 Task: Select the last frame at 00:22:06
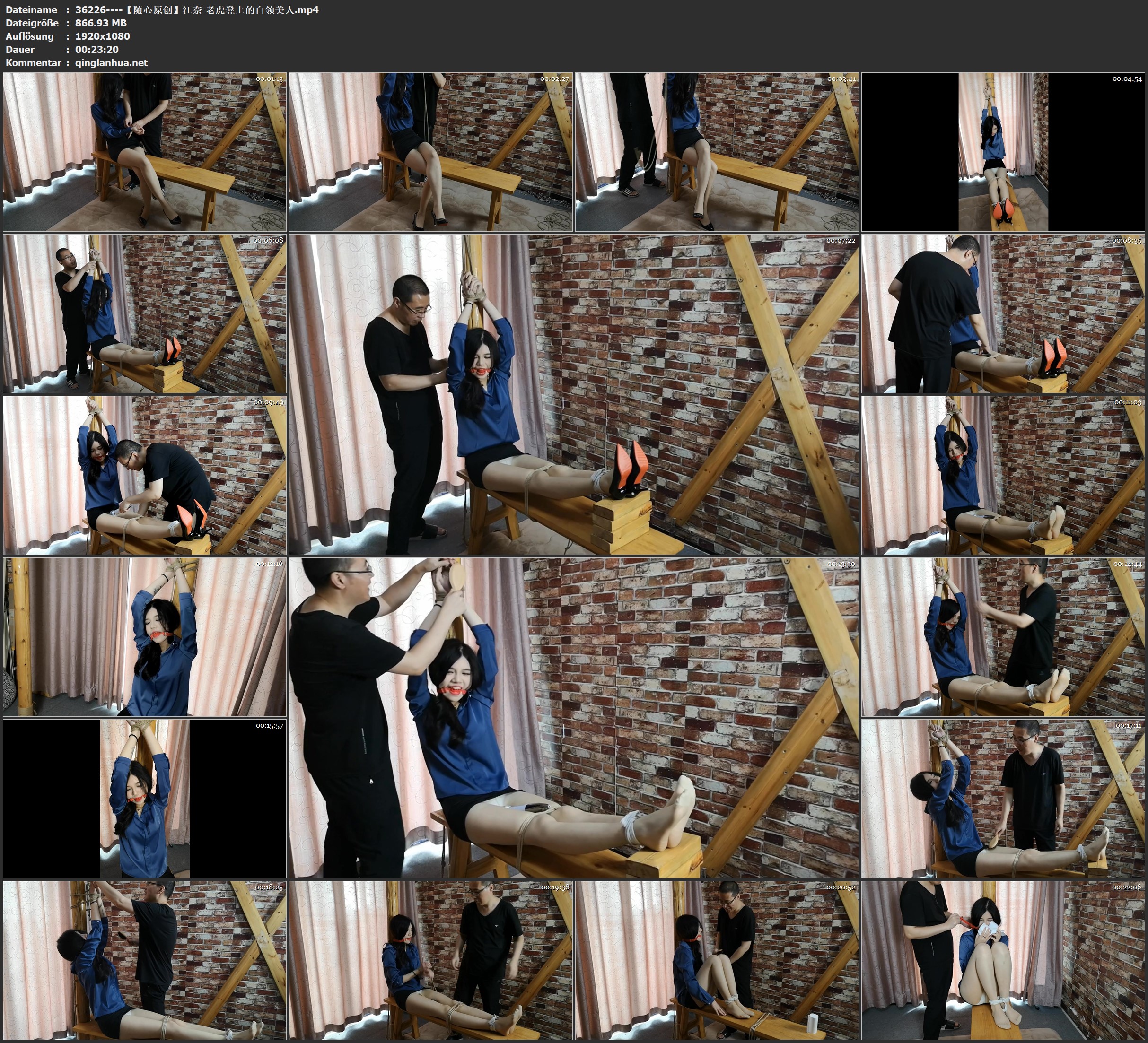[x=1003, y=960]
